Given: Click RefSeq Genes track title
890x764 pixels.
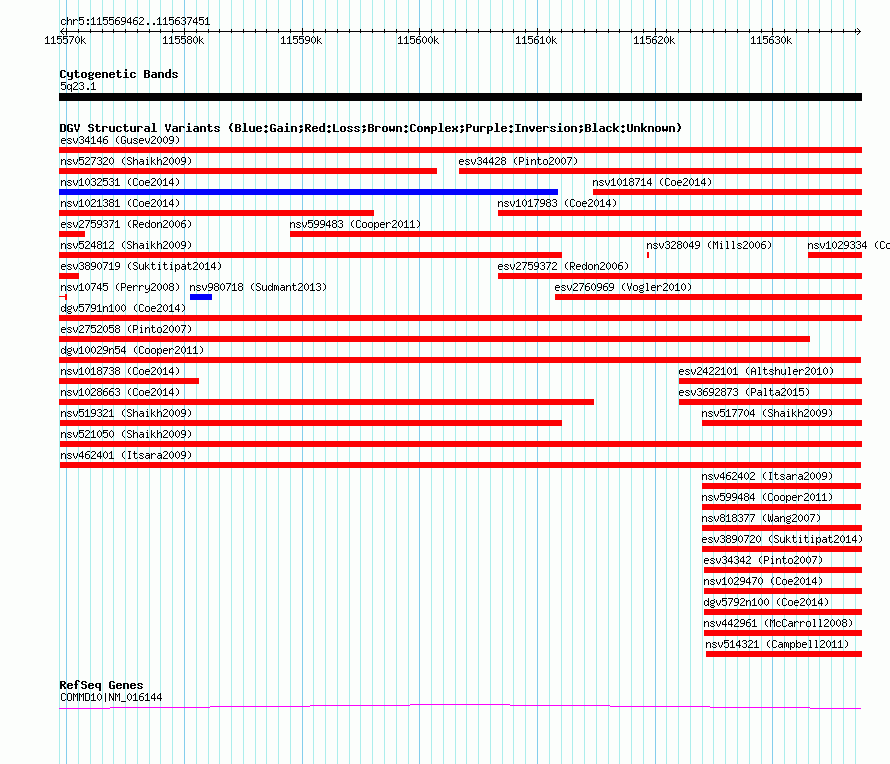Looking at the screenshot, I should click(102, 685).
